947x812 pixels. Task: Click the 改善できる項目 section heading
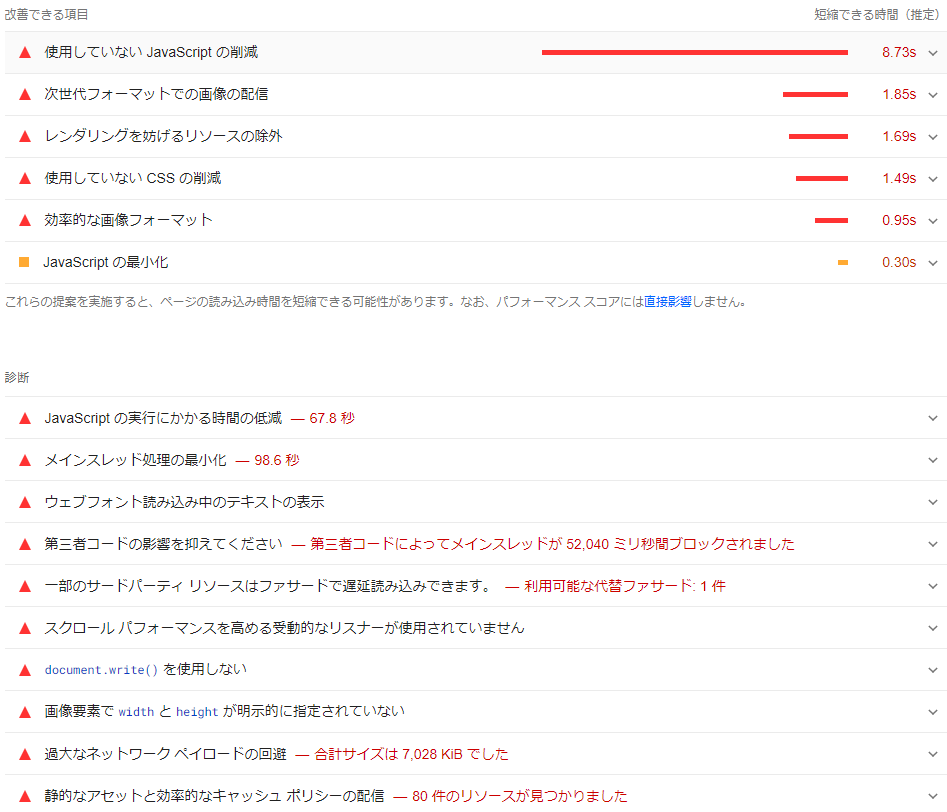[x=47, y=14]
